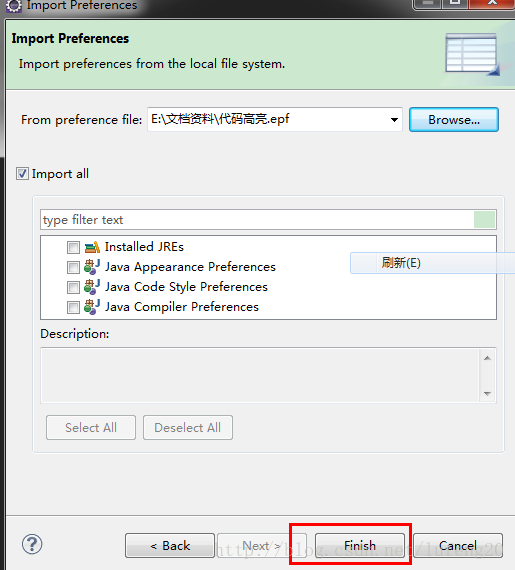
Task: Select the Java Appearance Preferences label
Action: point(190,267)
